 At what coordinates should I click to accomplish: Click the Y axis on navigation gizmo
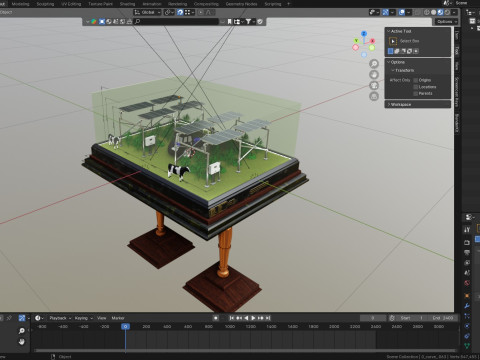click(356, 41)
